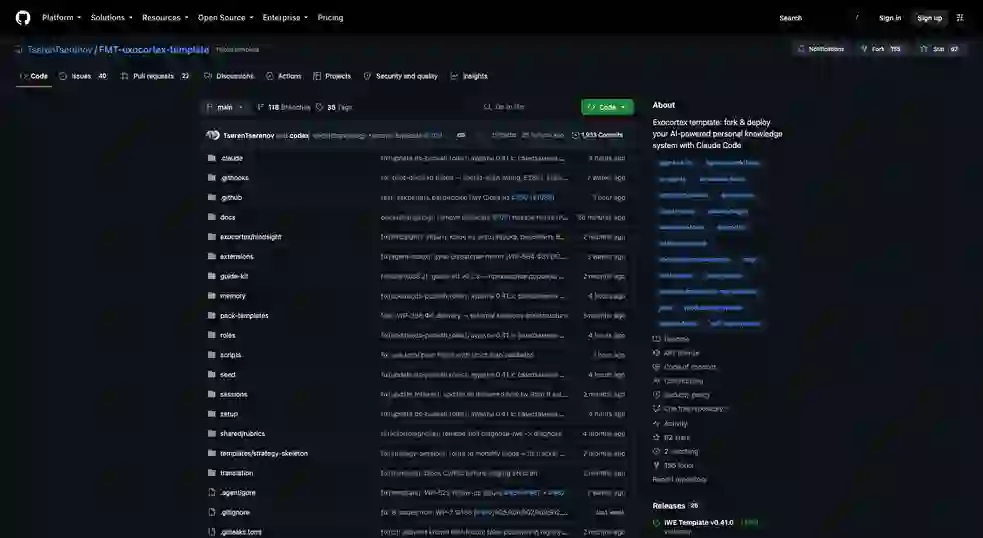The image size is (983, 538).
Task: Click the folder icon for guide-kit
Action: pyautogui.click(x=212, y=276)
